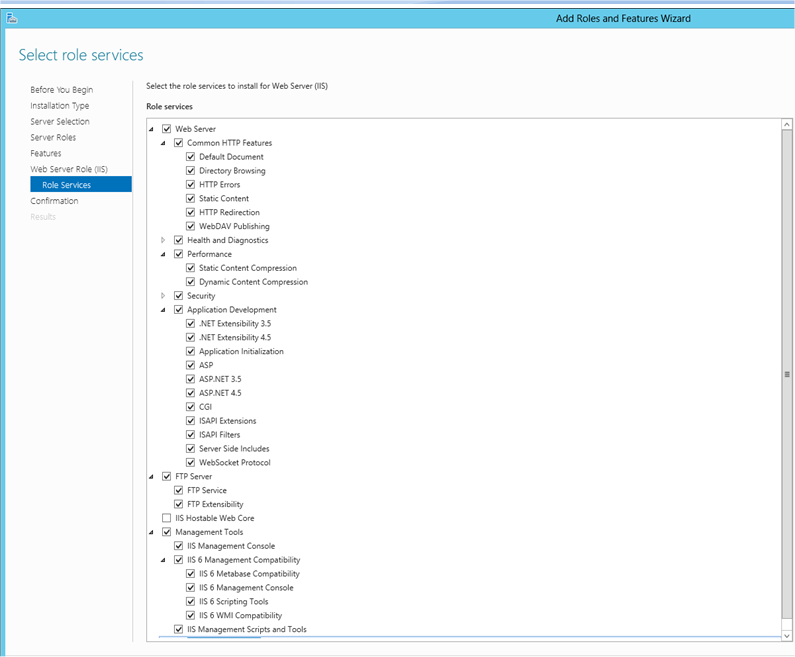Collapse the FTP Server node
The width and height of the screenshot is (795, 657).
(x=151, y=477)
